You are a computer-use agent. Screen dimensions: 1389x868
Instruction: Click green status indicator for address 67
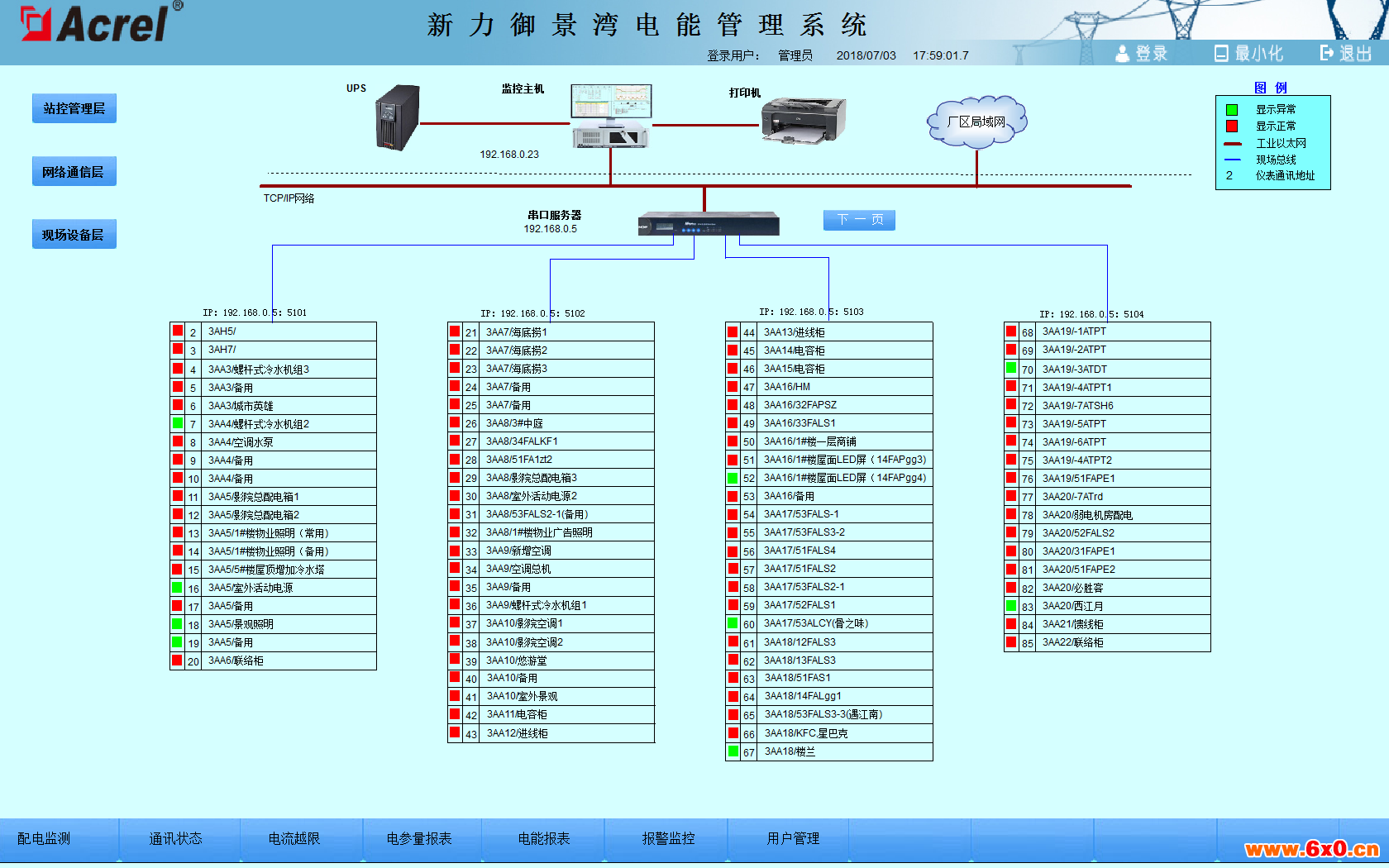click(733, 751)
